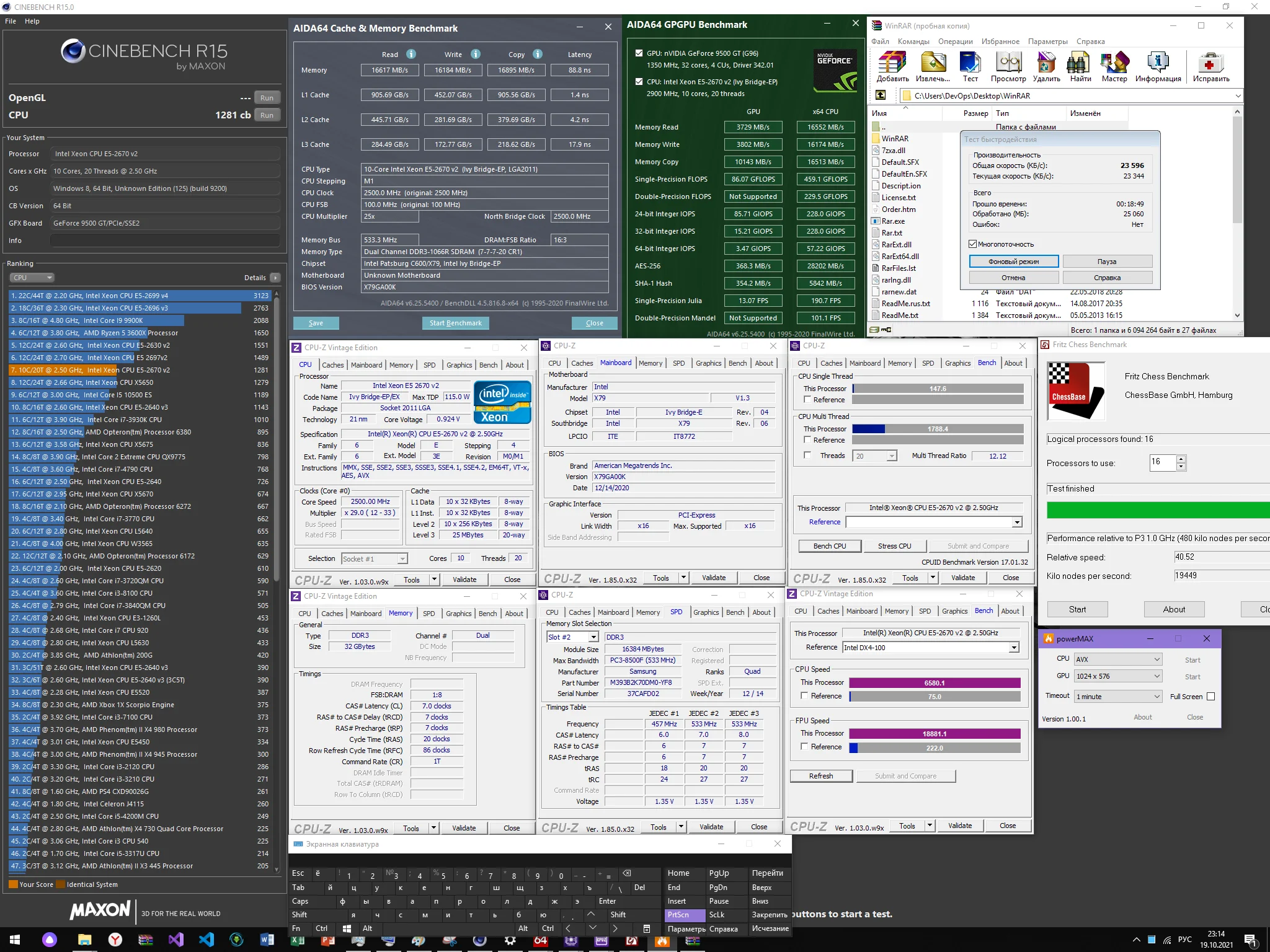
Task: Increase the Processors to use spinner
Action: [1181, 459]
